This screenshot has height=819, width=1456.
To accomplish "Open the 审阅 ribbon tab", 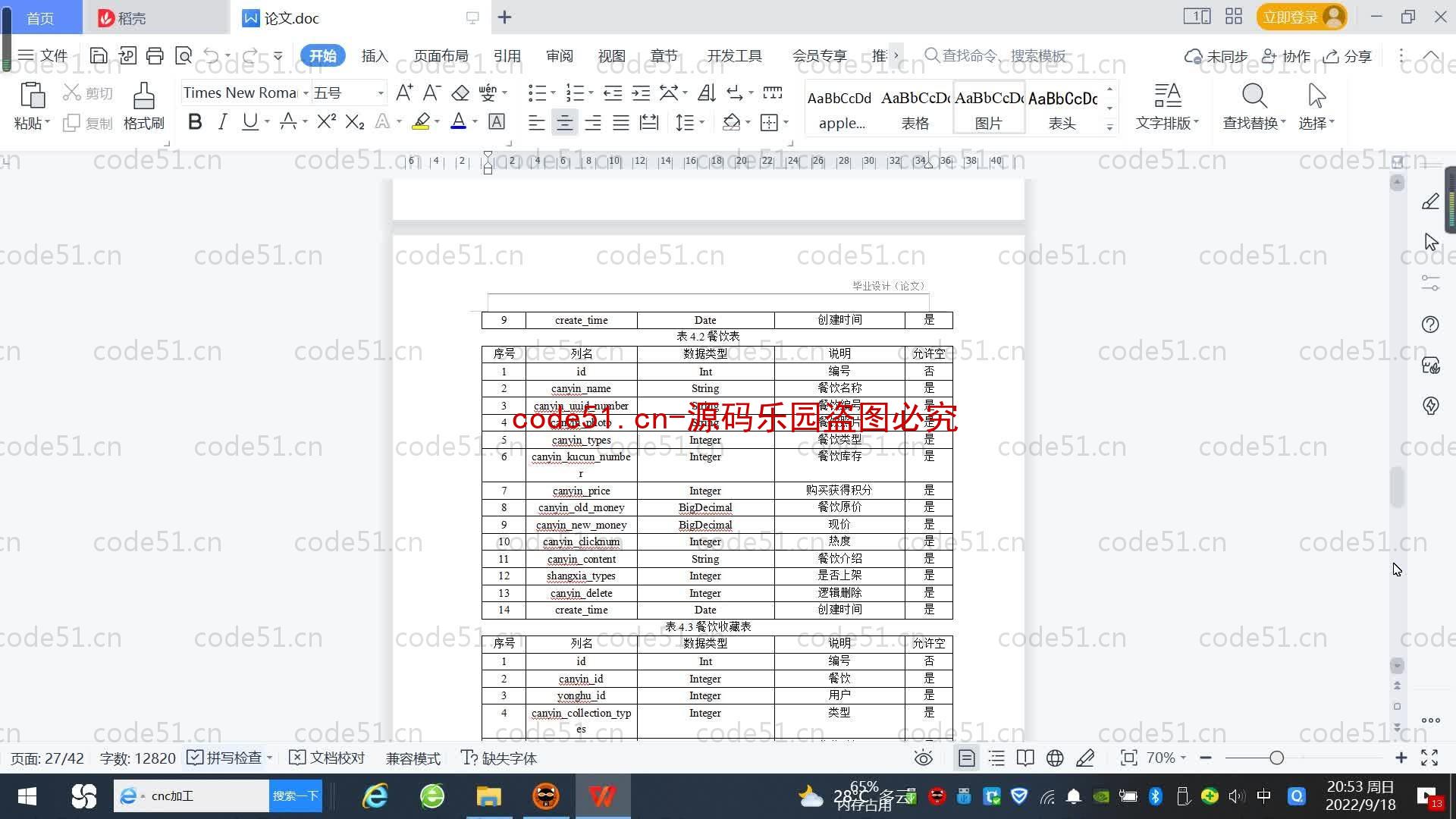I will [x=560, y=55].
